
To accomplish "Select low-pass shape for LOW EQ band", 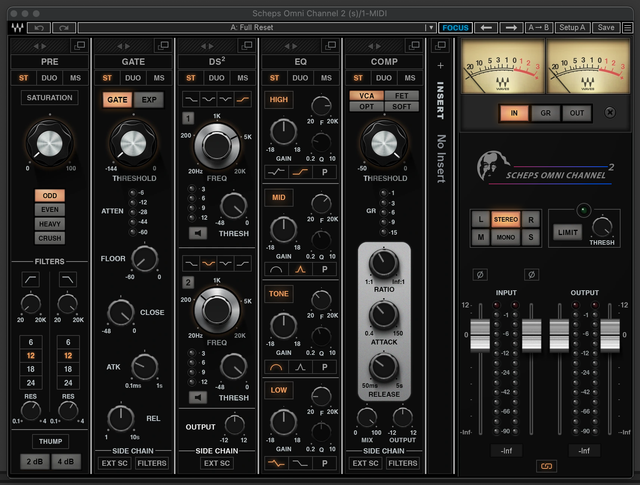I will (300, 463).
